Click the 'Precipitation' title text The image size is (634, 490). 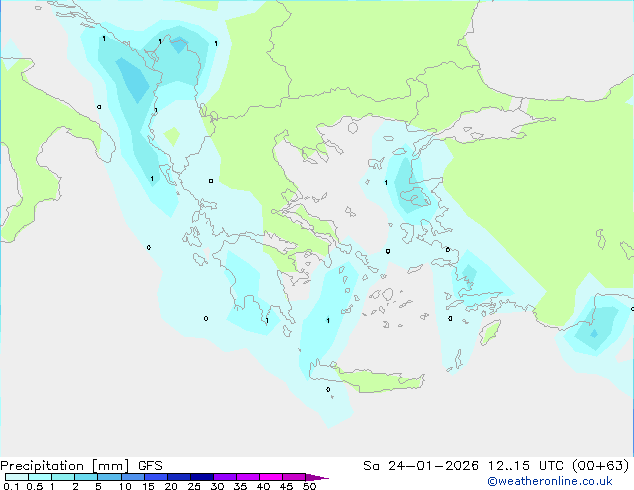coord(42,466)
